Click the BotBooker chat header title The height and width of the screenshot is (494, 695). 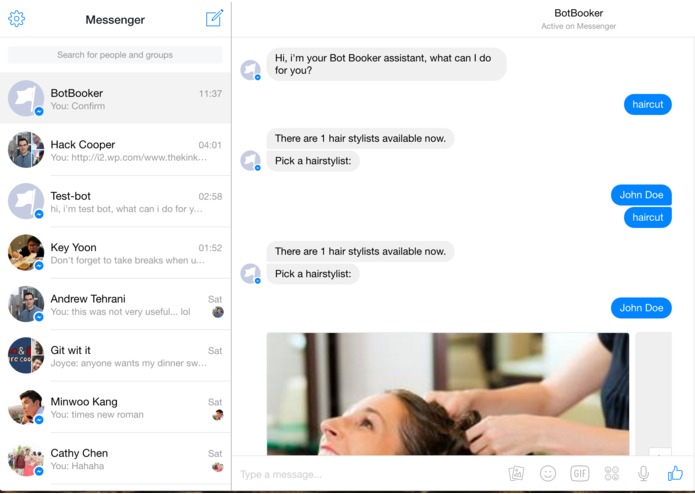pyautogui.click(x=578, y=13)
